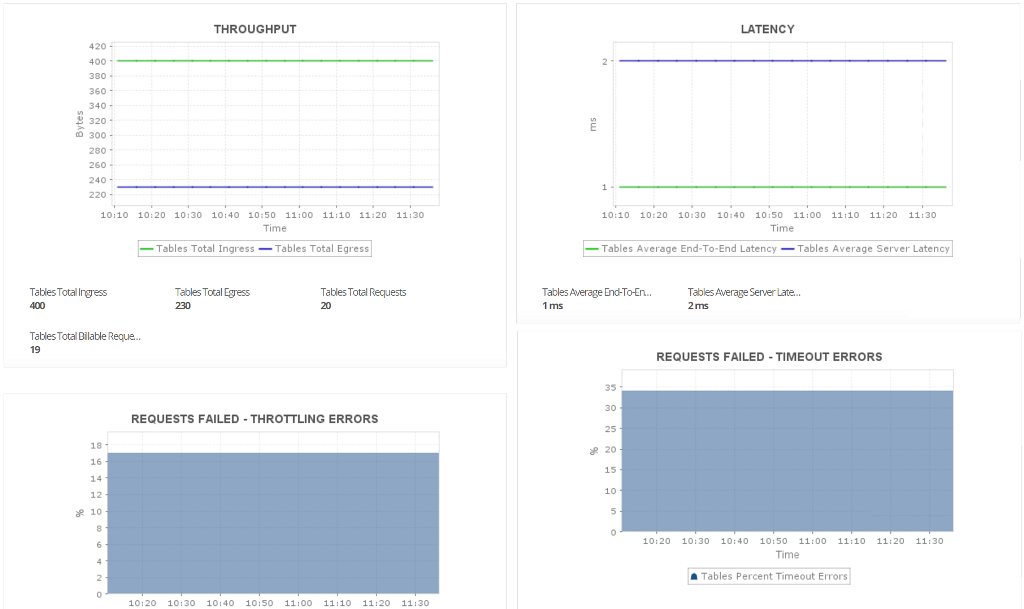Select Tables Total Ingress legend entry

point(197,249)
